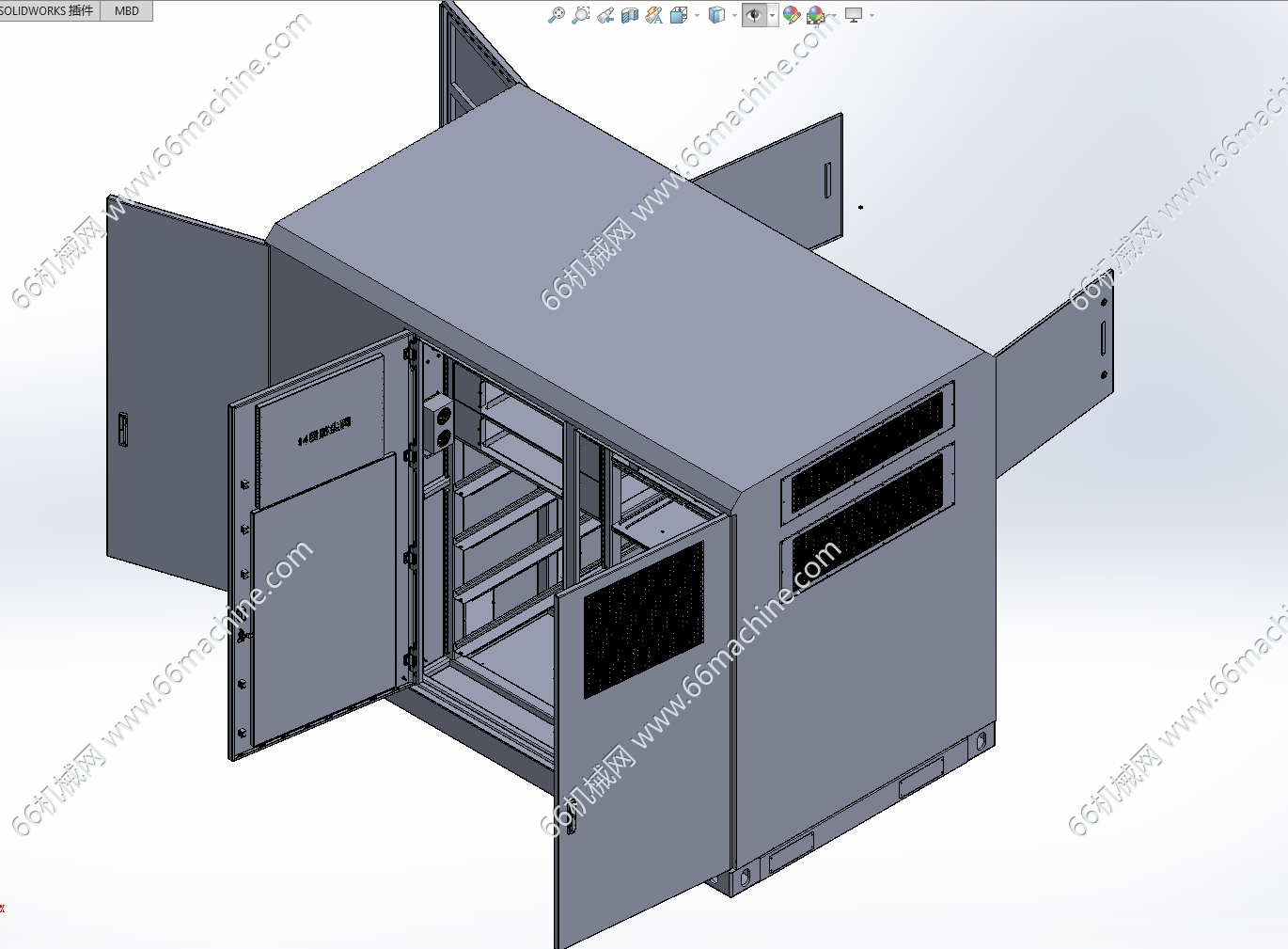Go back to the Previous View
1288x949 pixels.
click(605, 15)
